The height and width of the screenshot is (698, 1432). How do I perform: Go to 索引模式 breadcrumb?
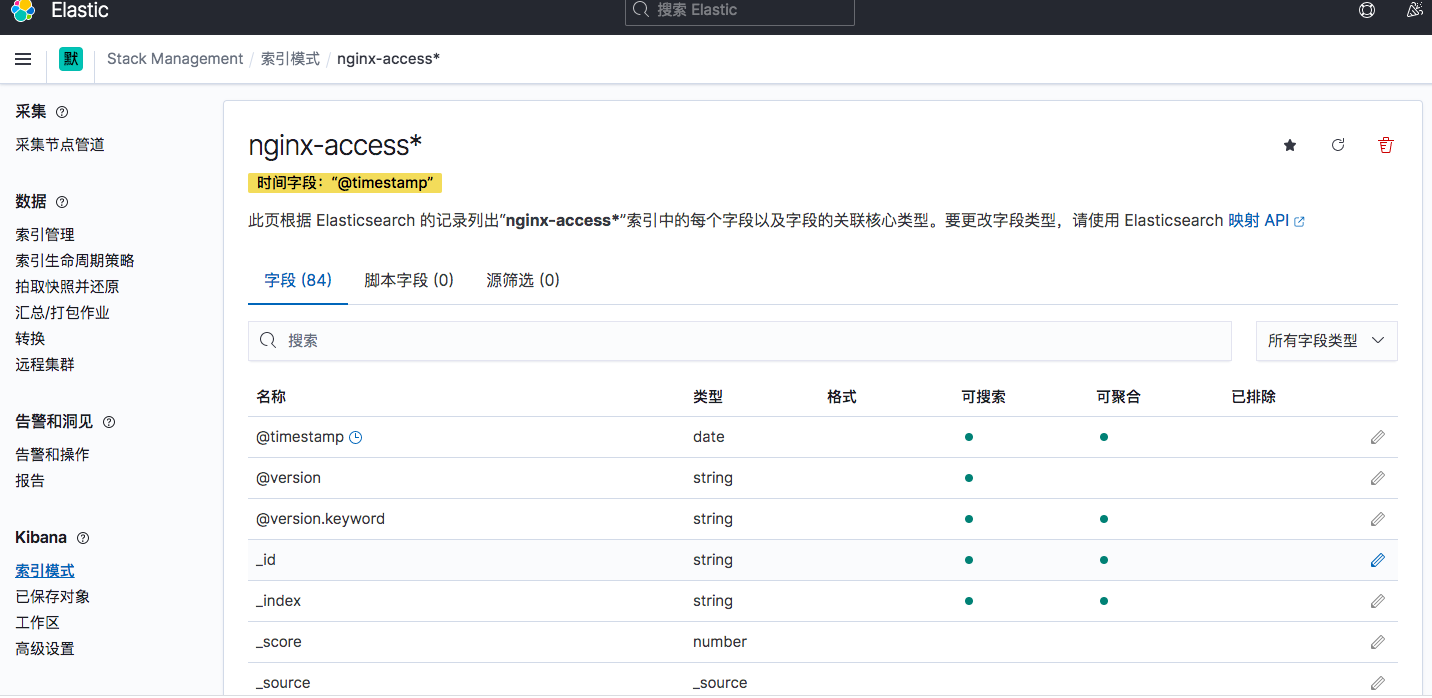(x=290, y=59)
